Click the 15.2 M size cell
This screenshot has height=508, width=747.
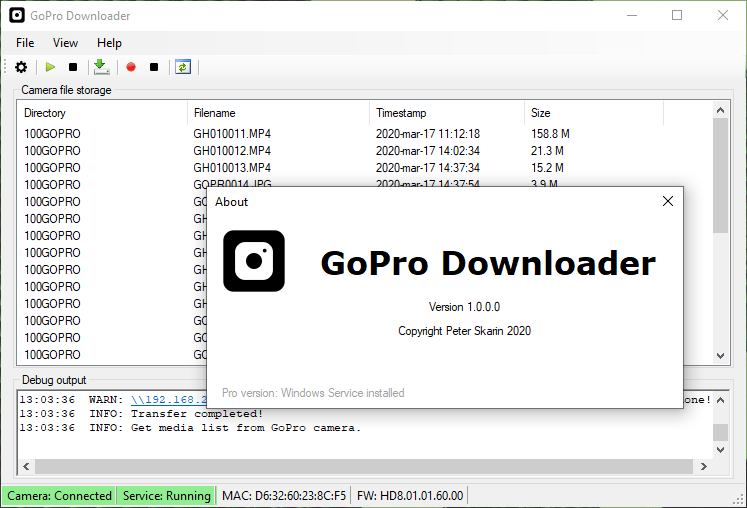[547, 168]
